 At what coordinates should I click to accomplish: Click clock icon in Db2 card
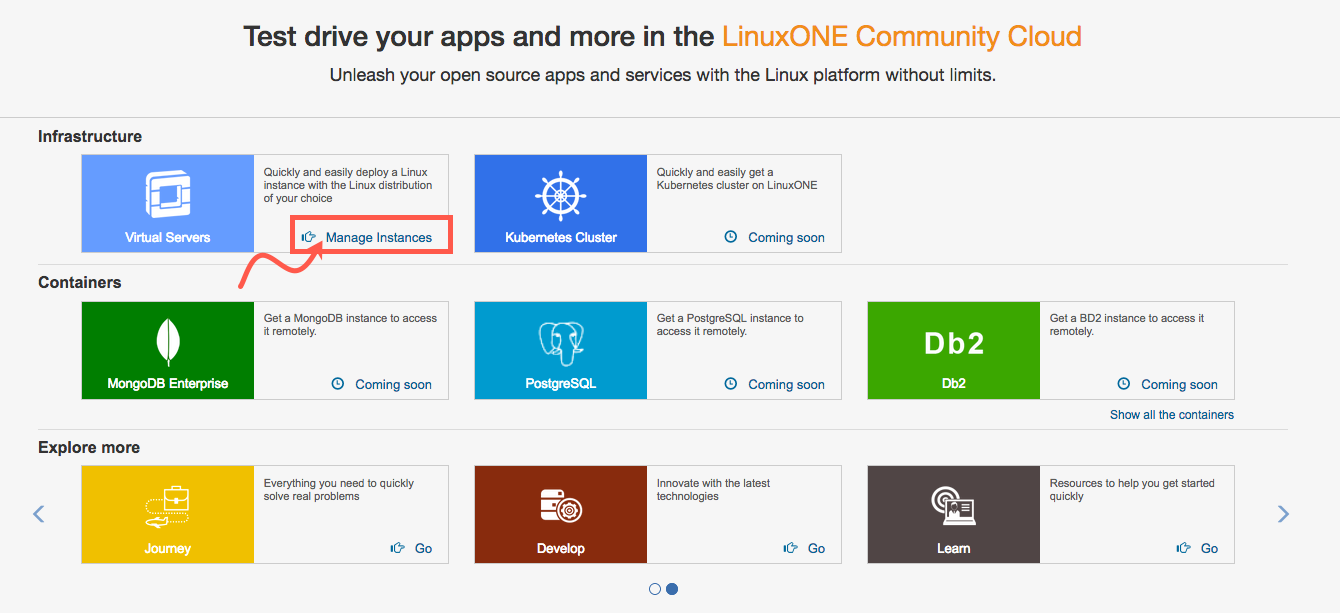coord(1123,384)
